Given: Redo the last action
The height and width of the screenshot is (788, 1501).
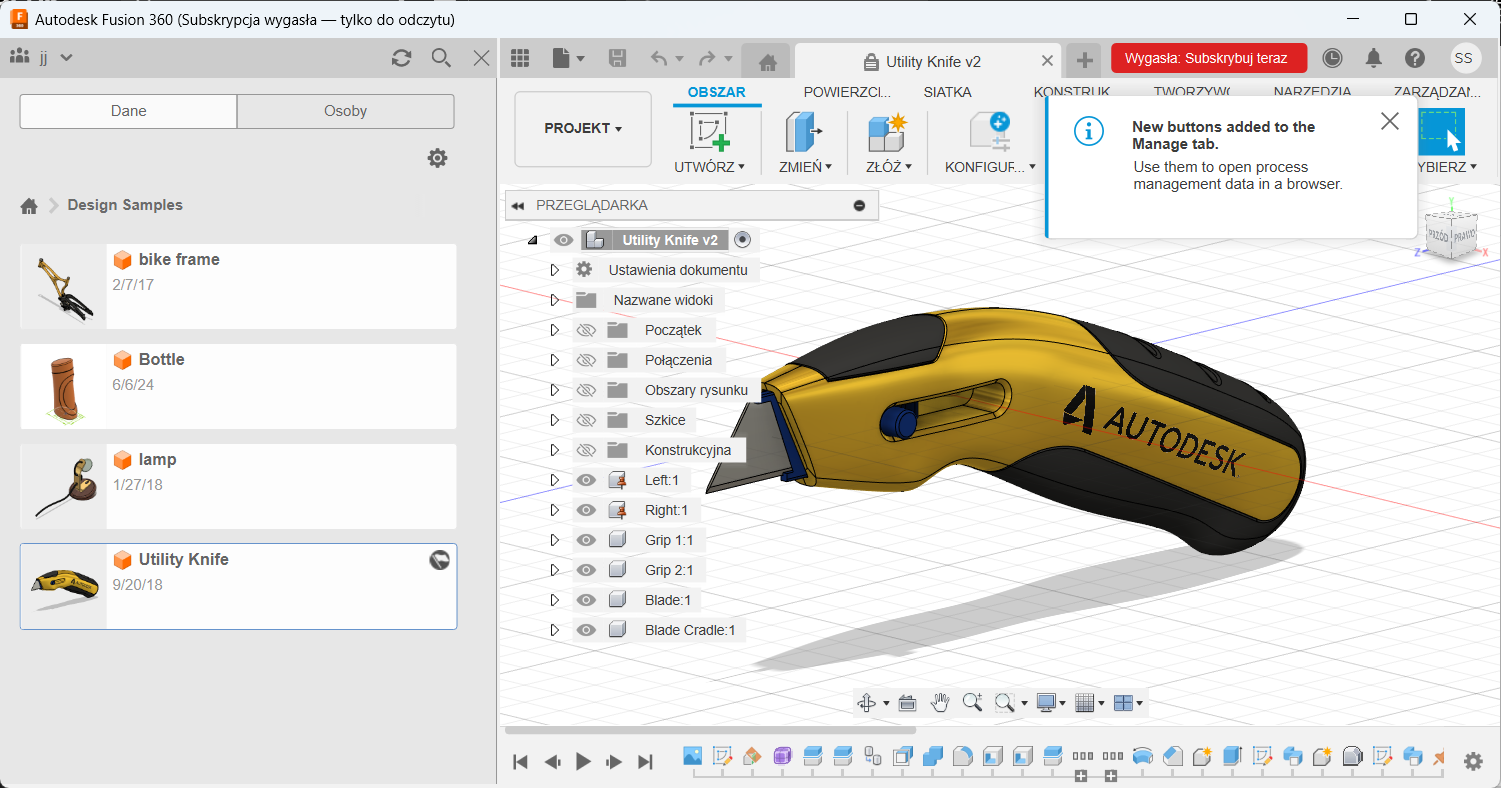Looking at the screenshot, I should 707,58.
